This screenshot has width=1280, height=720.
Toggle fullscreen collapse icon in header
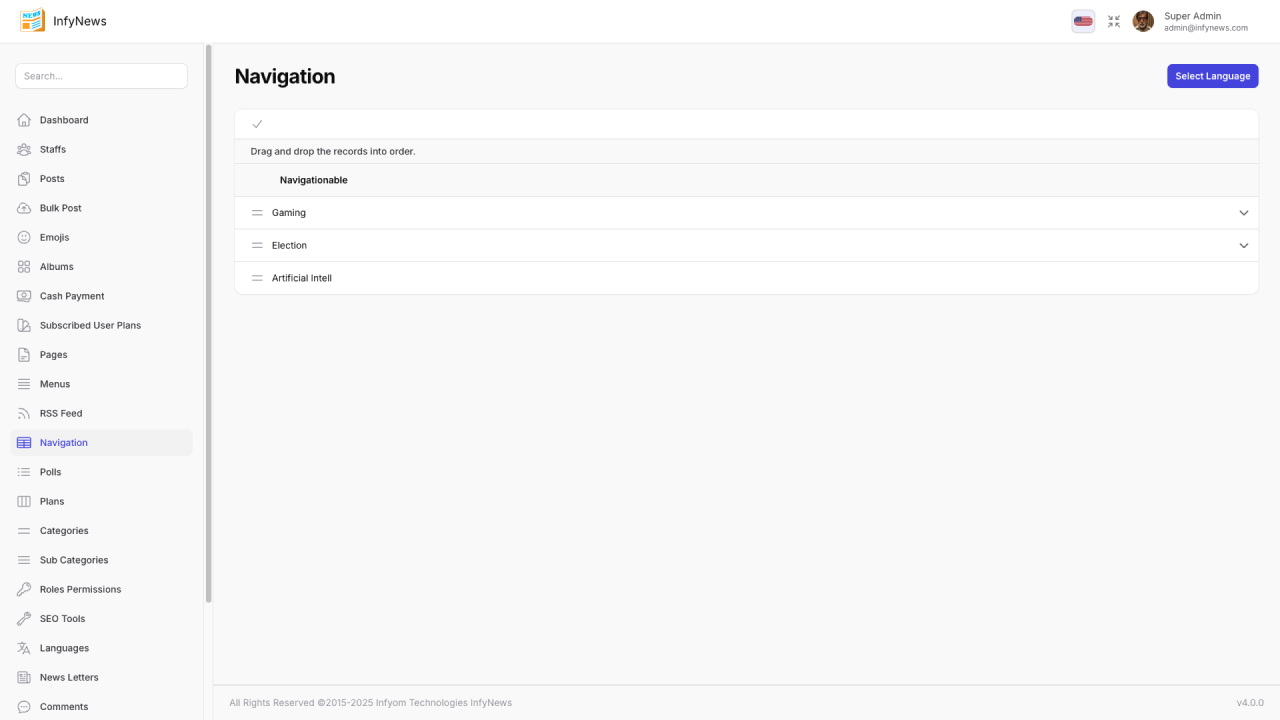click(1114, 21)
